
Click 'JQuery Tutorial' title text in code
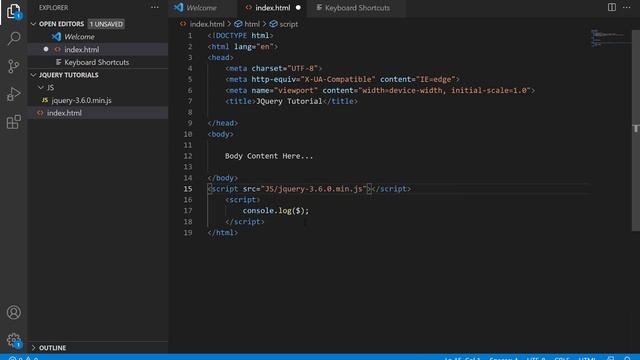point(289,101)
